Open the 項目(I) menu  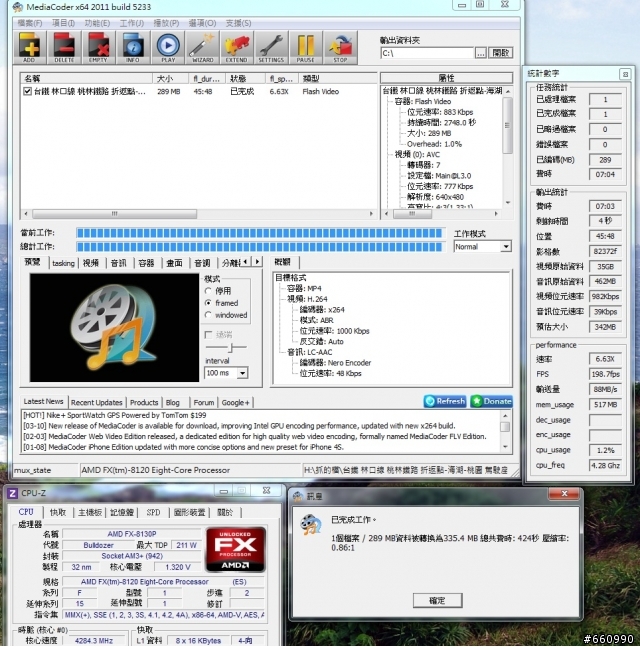point(64,23)
